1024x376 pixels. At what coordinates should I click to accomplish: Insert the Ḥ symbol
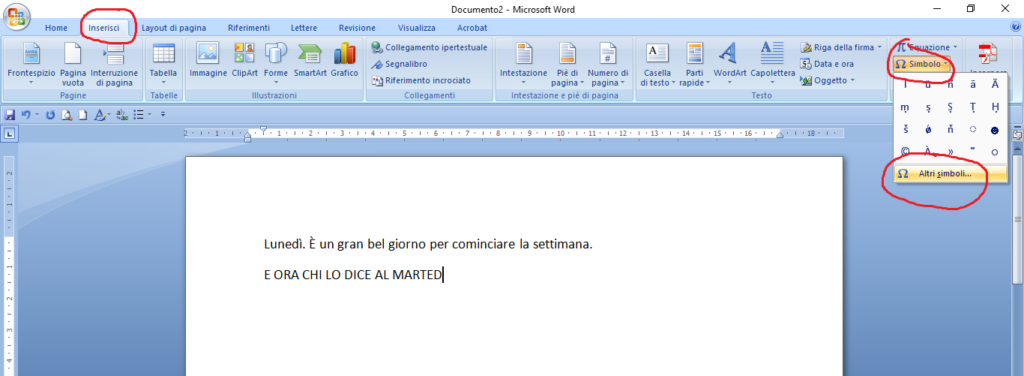995,107
